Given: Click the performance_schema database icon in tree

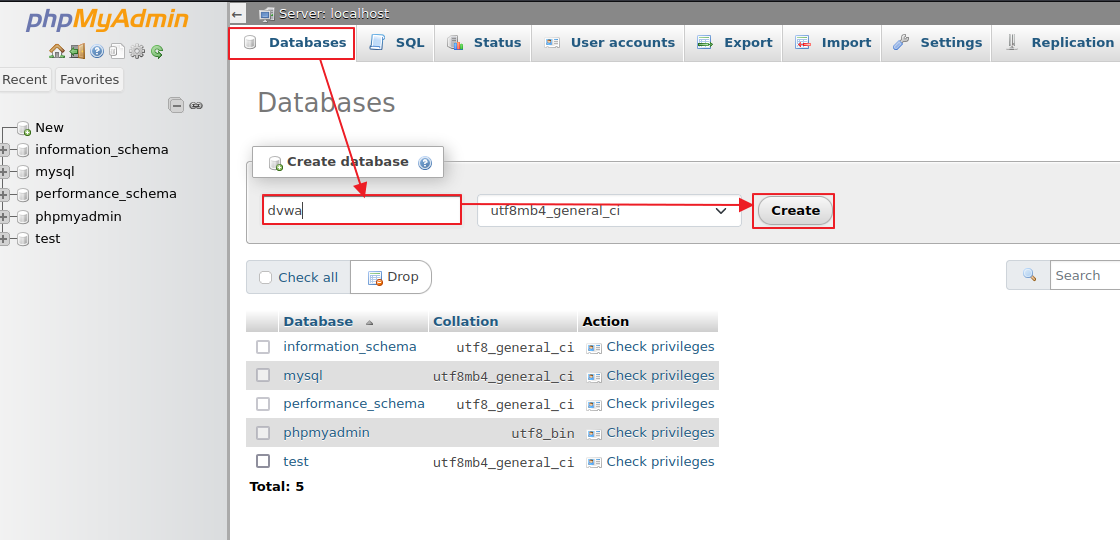Looking at the screenshot, I should click(24, 194).
